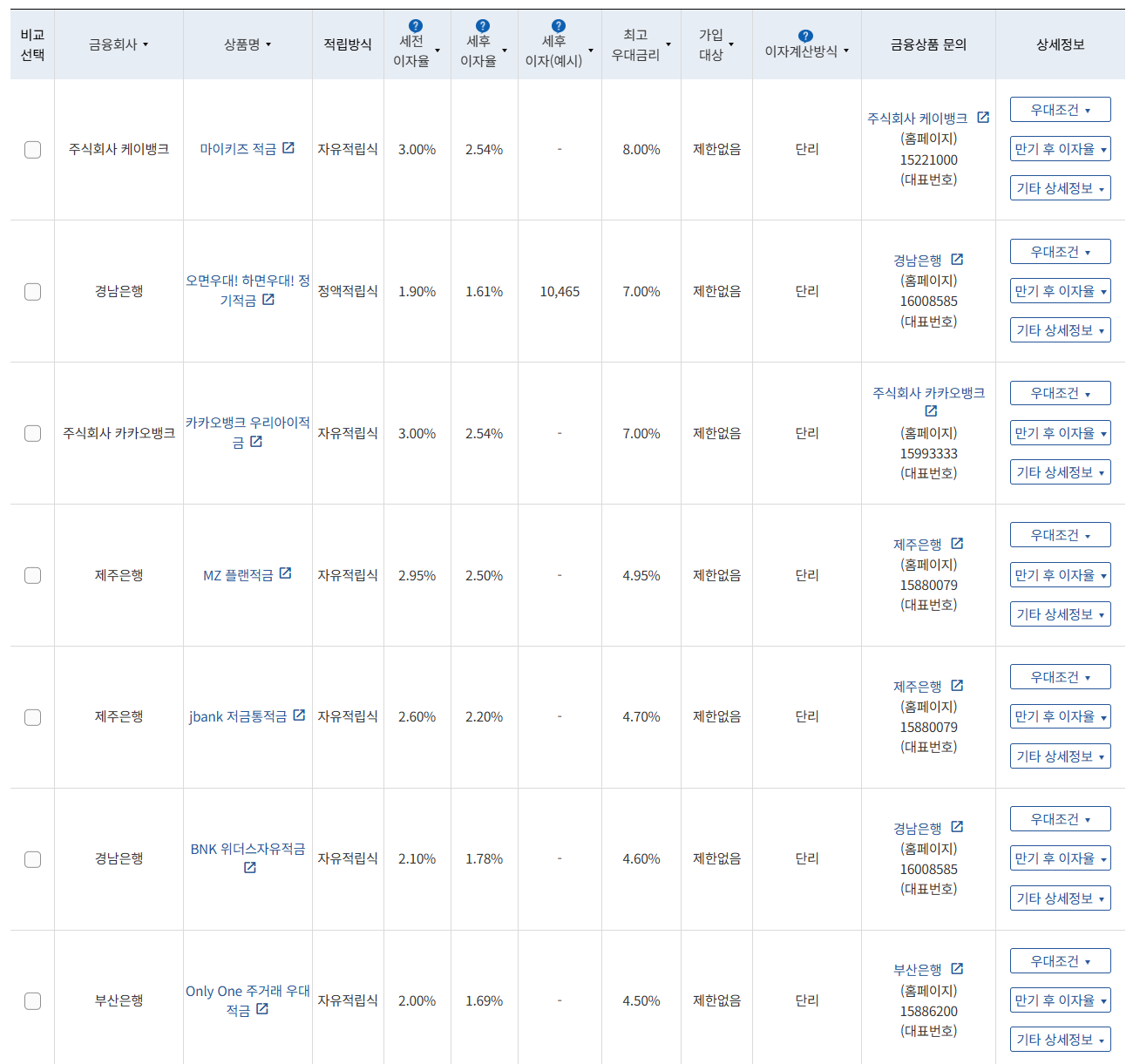Expand 기타 상세정보 for 오면우대! 하면우대! row

click(1060, 330)
